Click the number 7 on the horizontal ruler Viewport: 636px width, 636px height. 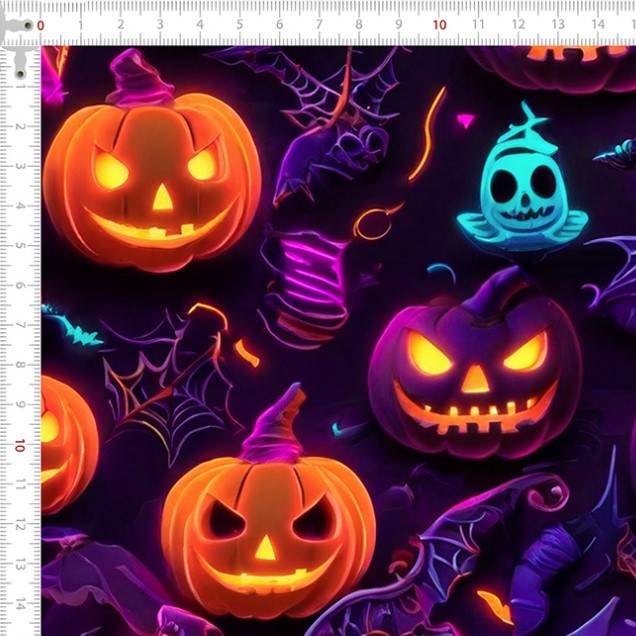pyautogui.click(x=319, y=24)
